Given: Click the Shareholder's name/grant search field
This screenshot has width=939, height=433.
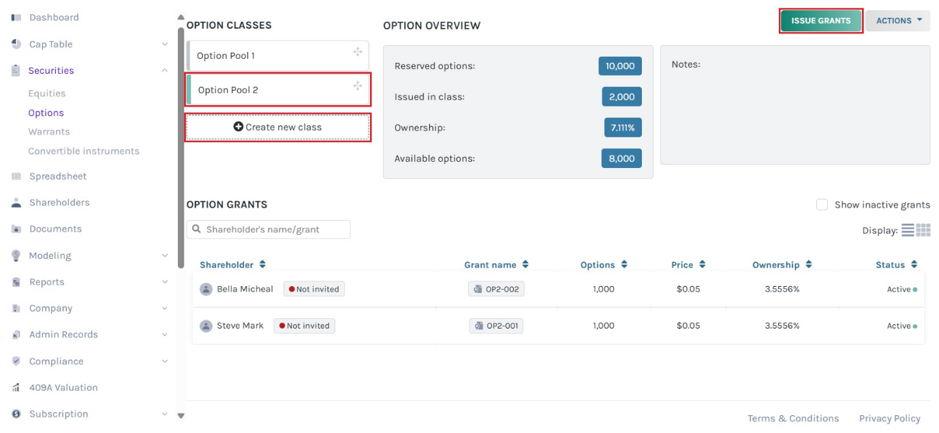Looking at the screenshot, I should pos(268,229).
